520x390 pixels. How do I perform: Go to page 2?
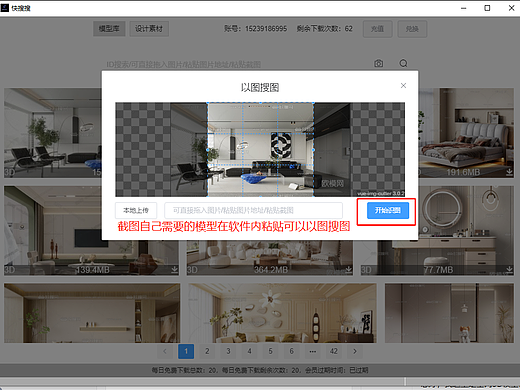click(207, 351)
